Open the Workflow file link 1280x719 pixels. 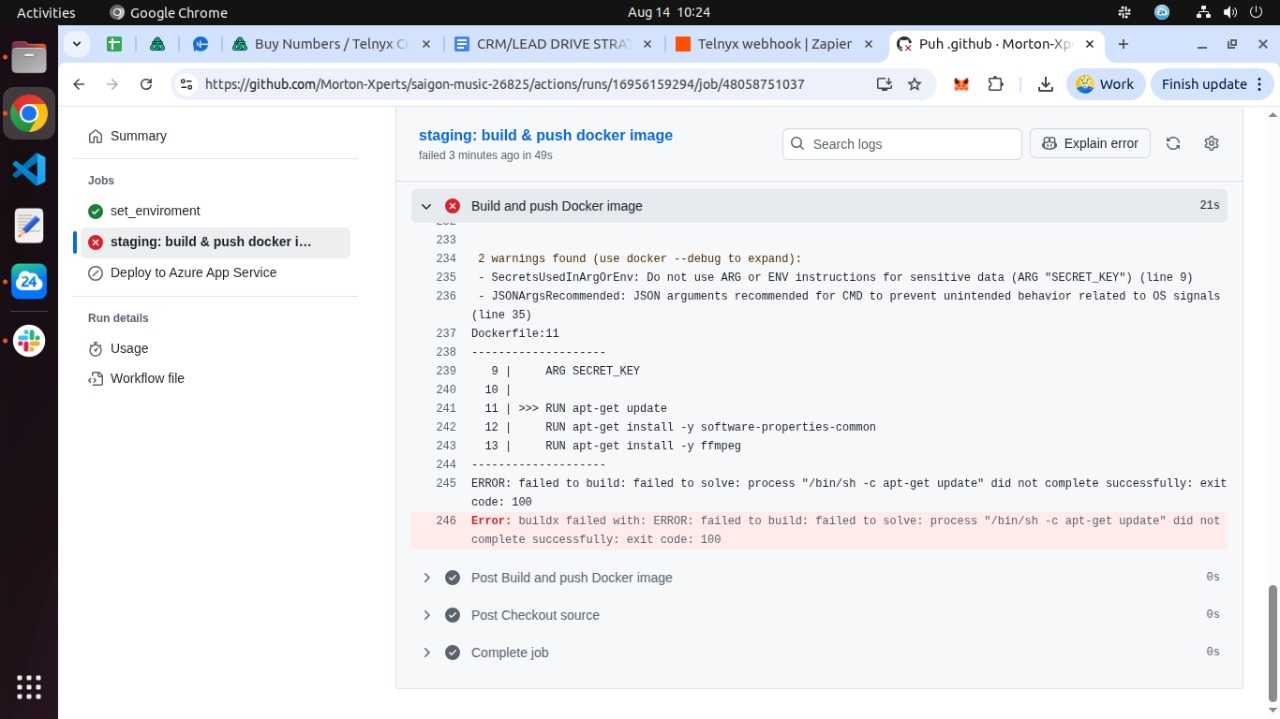pos(147,378)
